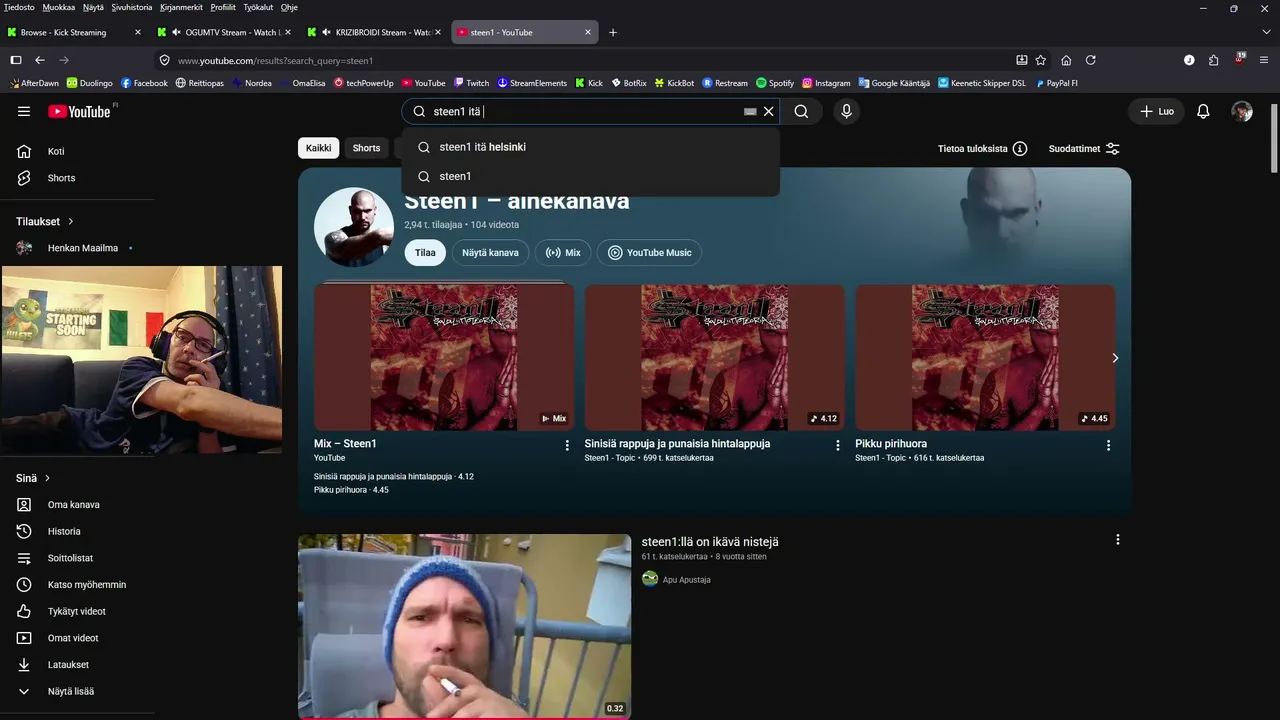1280x720 pixels.
Task: Open Historia in the sidebar
Action: coord(78,531)
